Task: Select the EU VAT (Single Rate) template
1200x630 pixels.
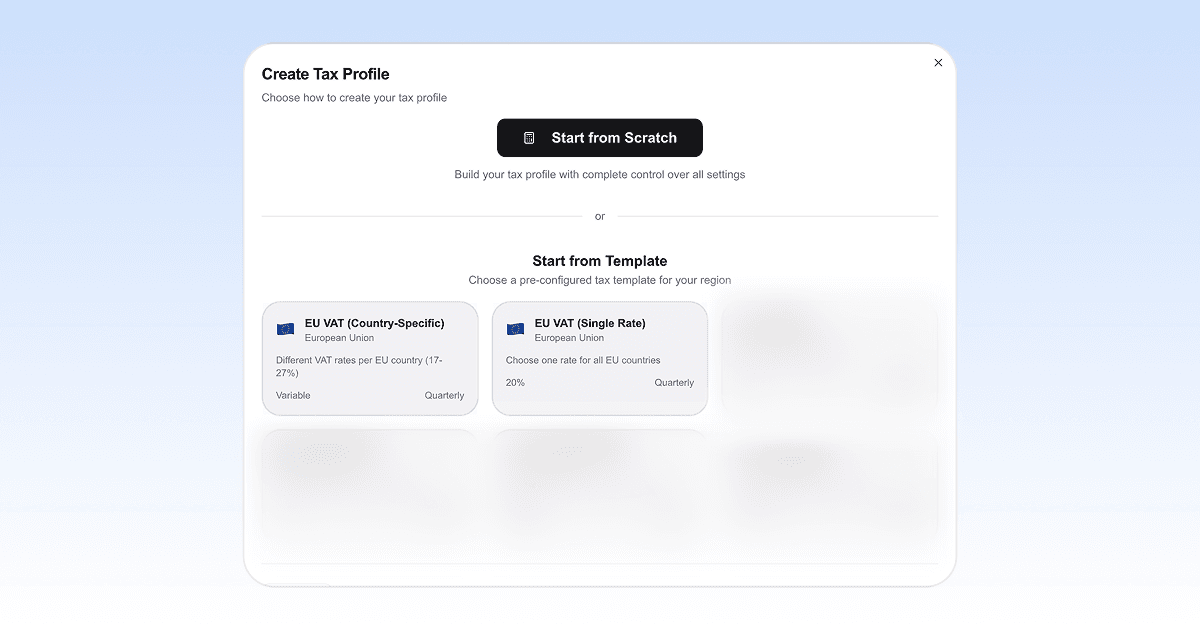Action: 599,358
